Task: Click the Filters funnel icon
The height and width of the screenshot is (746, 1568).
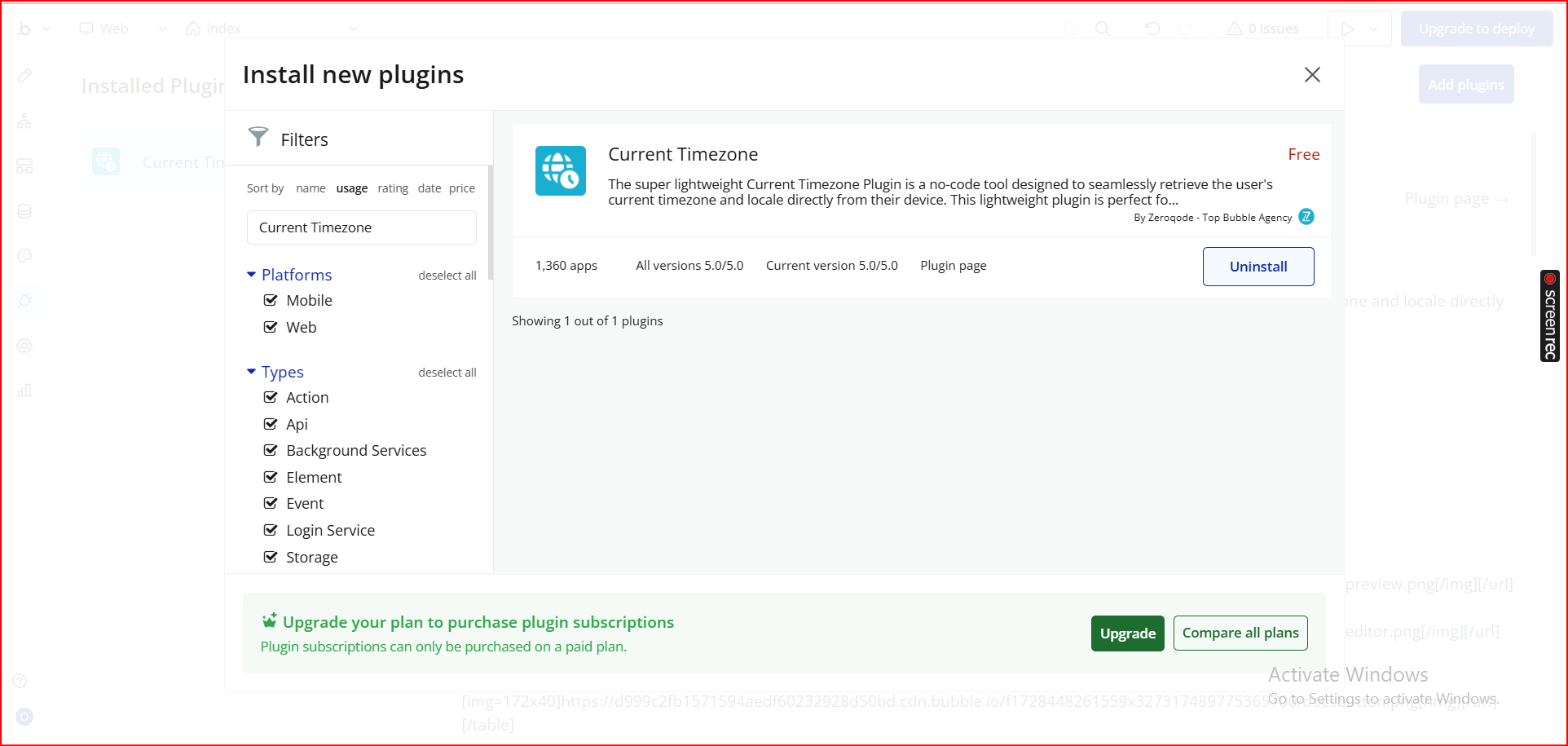Action: click(258, 137)
